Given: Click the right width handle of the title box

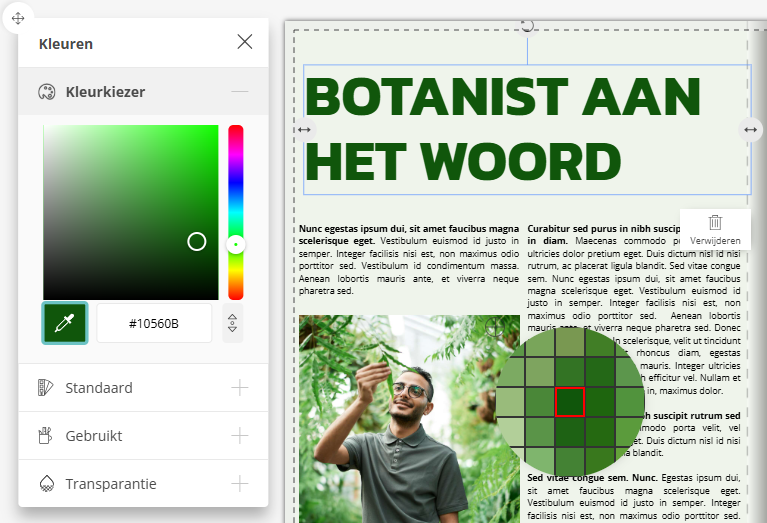Looking at the screenshot, I should pyautogui.click(x=750, y=130).
